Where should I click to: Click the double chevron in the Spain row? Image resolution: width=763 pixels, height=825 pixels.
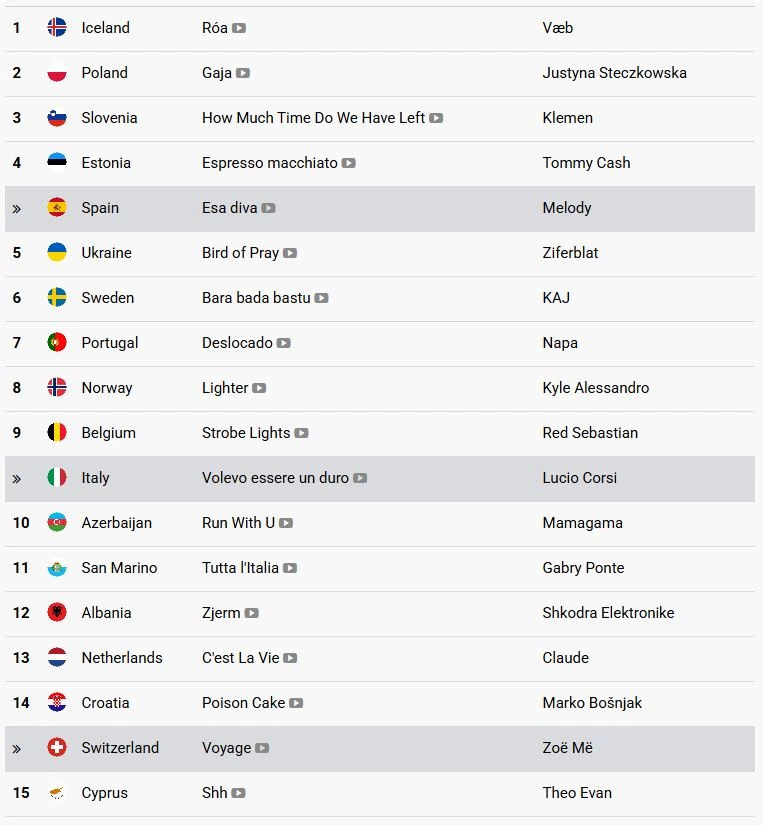[17, 209]
